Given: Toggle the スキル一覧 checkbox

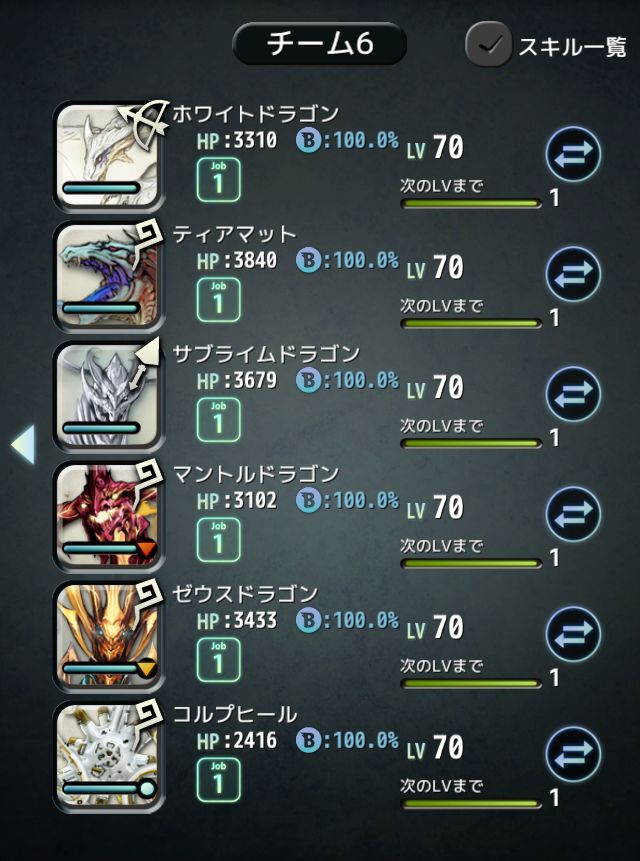Looking at the screenshot, I should pyautogui.click(x=488, y=44).
